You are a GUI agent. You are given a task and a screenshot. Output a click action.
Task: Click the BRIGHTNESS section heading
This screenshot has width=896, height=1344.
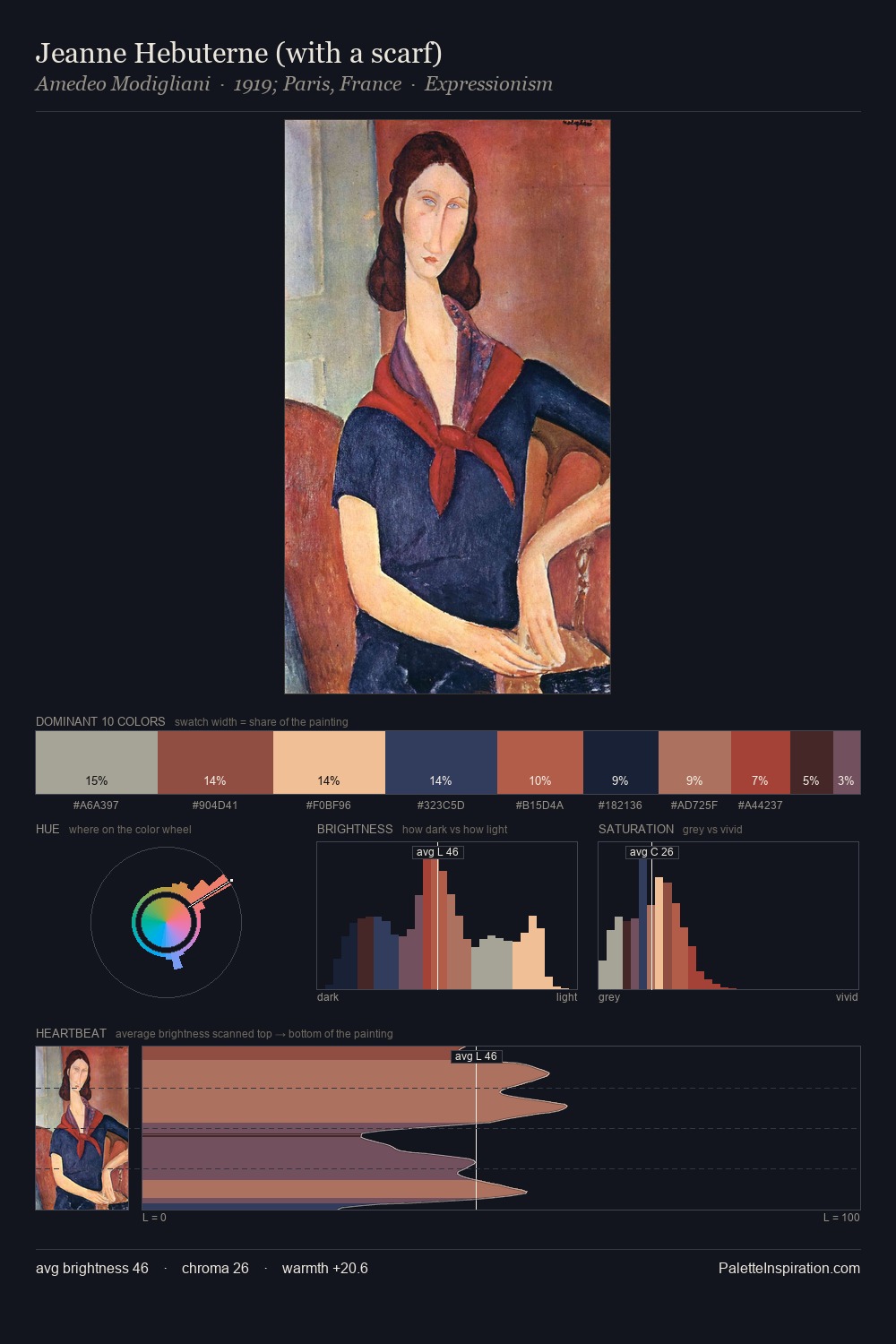355,829
